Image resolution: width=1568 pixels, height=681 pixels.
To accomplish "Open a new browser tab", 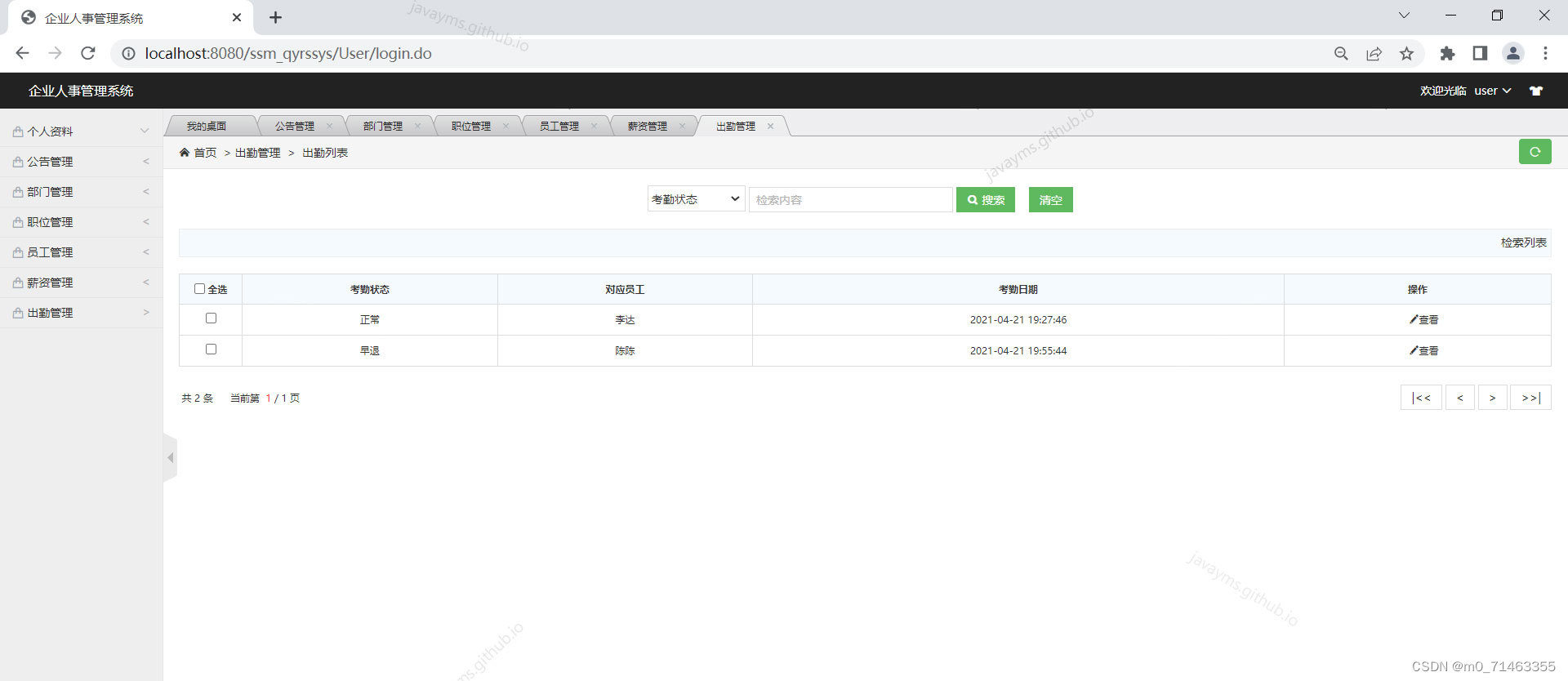I will coord(275,17).
